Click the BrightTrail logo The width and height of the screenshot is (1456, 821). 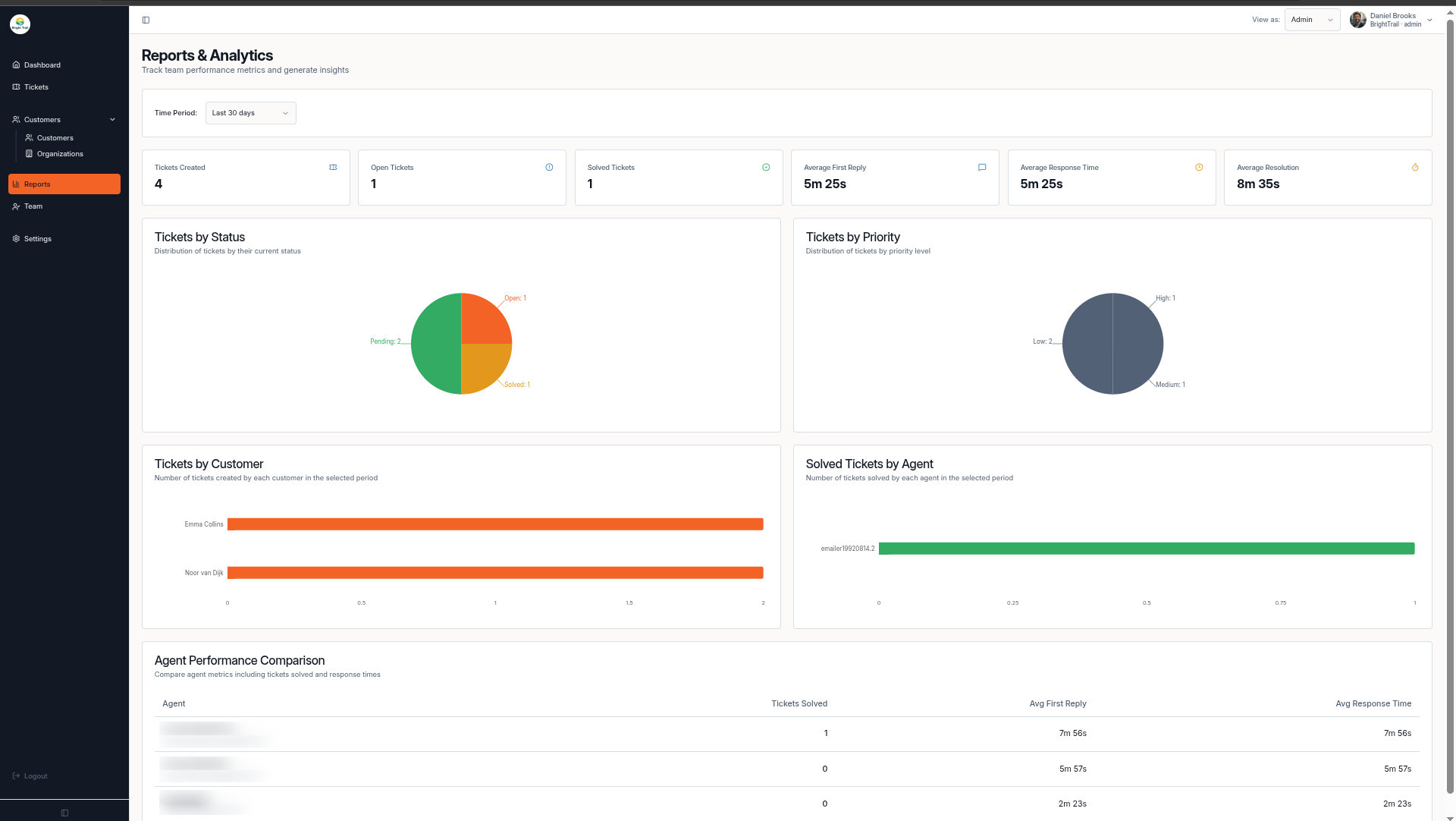[x=20, y=24]
